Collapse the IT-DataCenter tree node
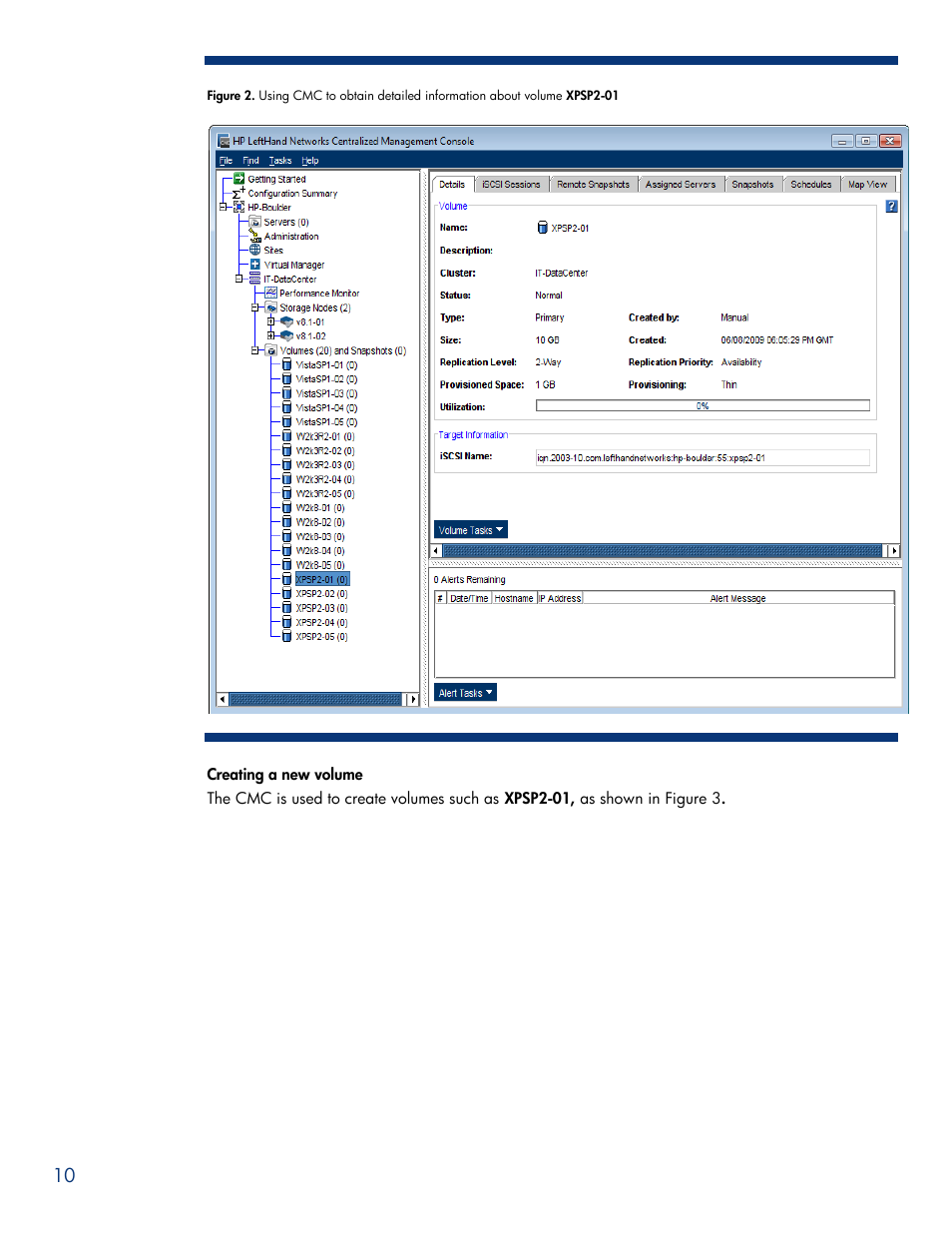 click(x=239, y=279)
